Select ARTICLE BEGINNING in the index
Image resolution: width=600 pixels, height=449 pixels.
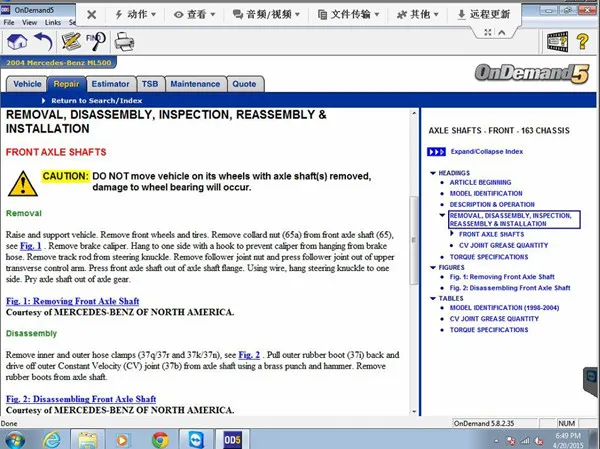pyautogui.click(x=480, y=183)
